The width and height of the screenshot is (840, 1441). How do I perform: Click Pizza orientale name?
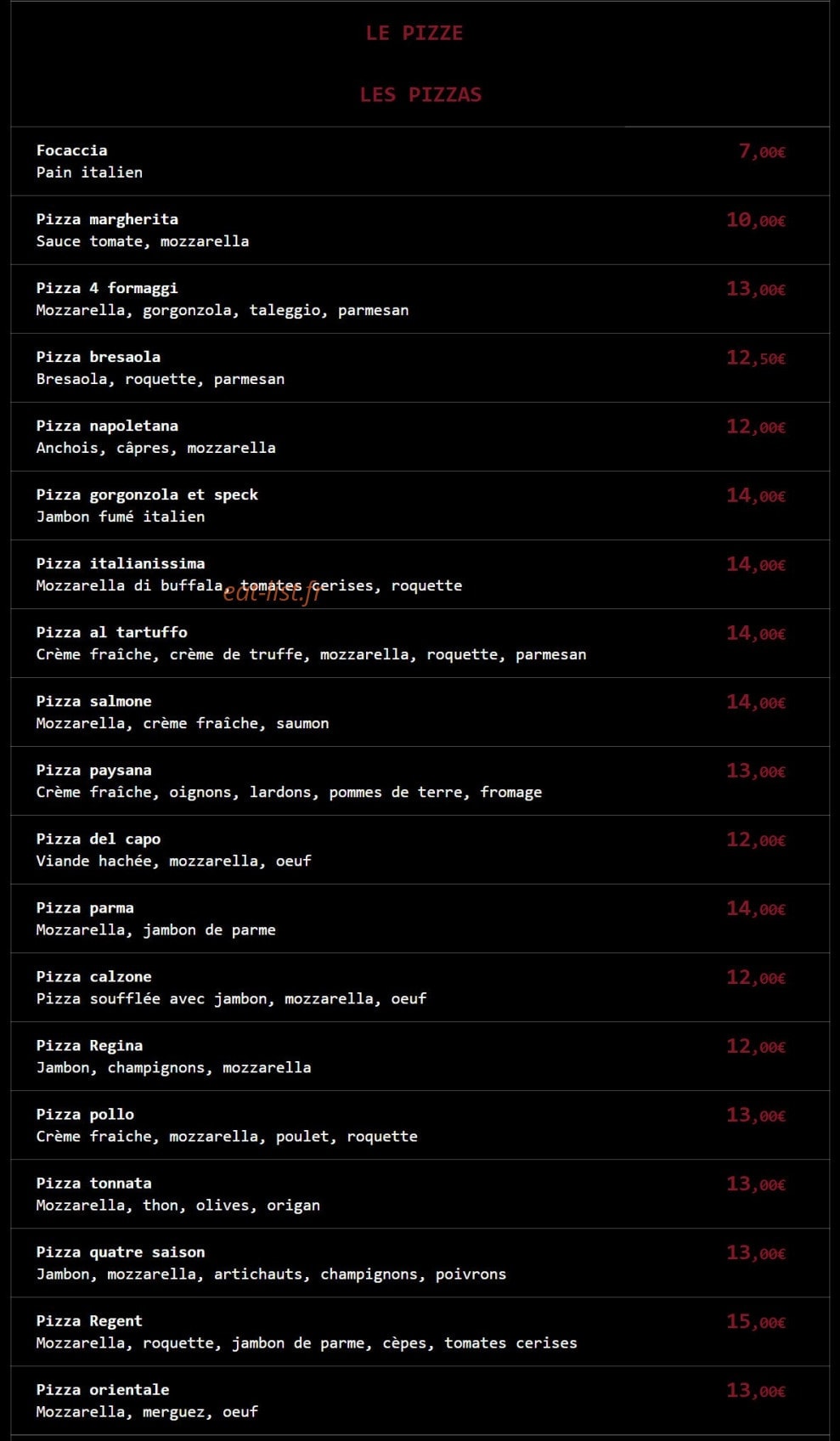coord(103,1389)
